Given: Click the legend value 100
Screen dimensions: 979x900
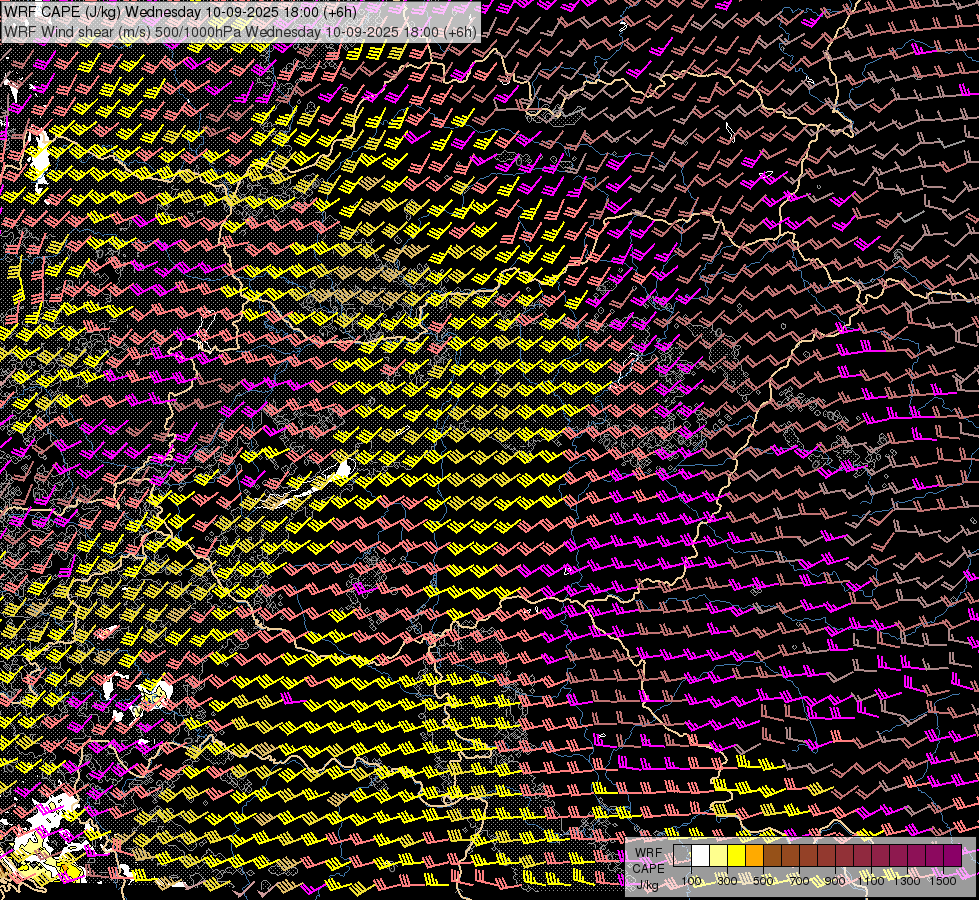Looking at the screenshot, I should [691, 881].
